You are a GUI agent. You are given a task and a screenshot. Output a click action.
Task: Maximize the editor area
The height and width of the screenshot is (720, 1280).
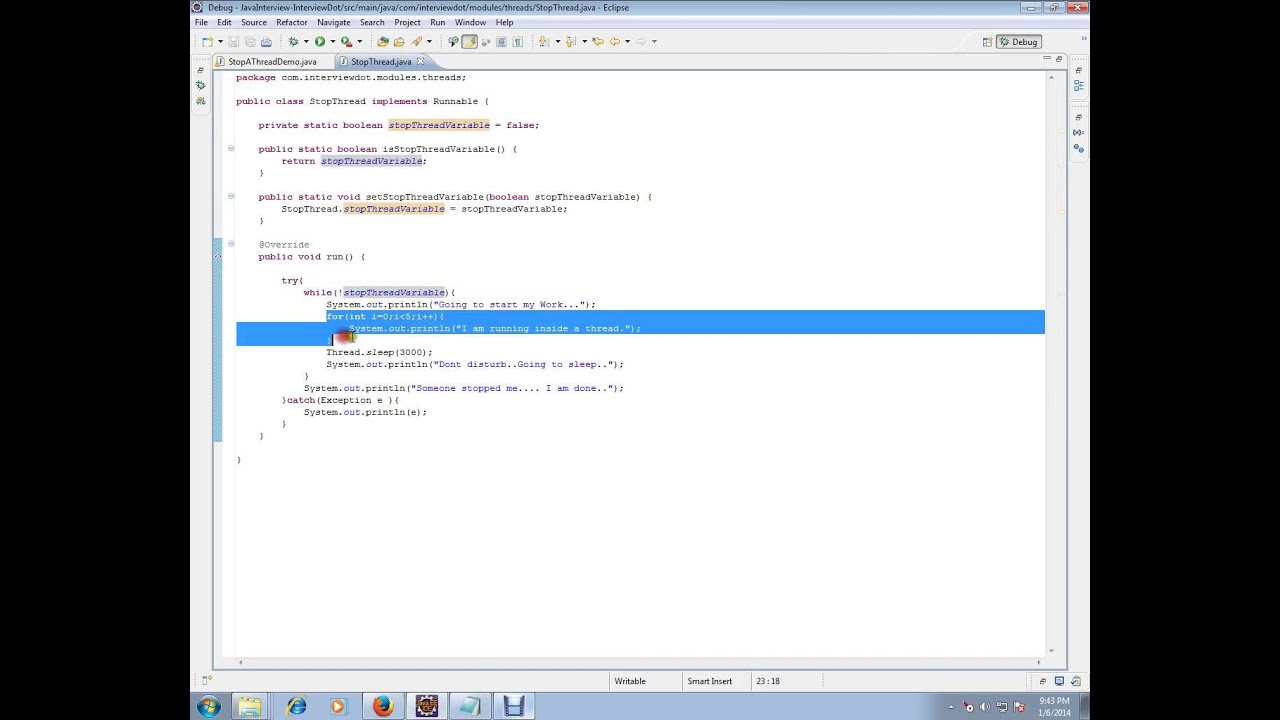[1061, 60]
